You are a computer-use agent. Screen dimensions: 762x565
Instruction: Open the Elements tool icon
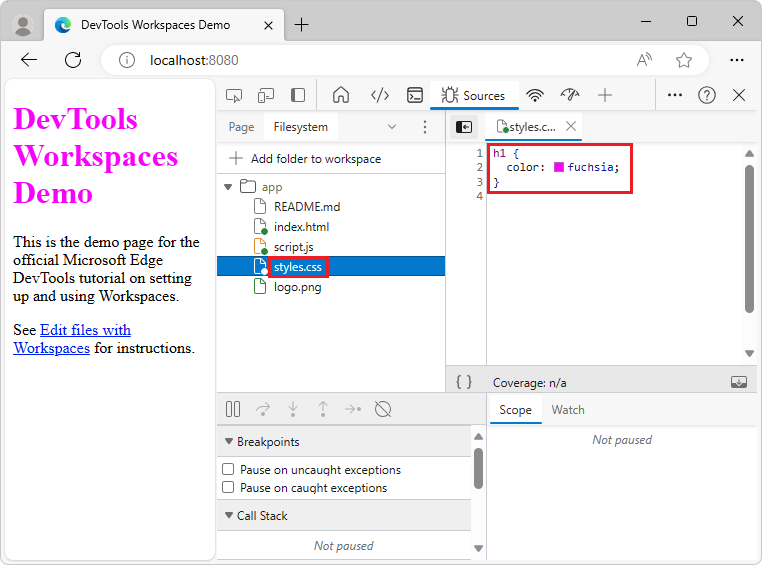click(x=380, y=95)
